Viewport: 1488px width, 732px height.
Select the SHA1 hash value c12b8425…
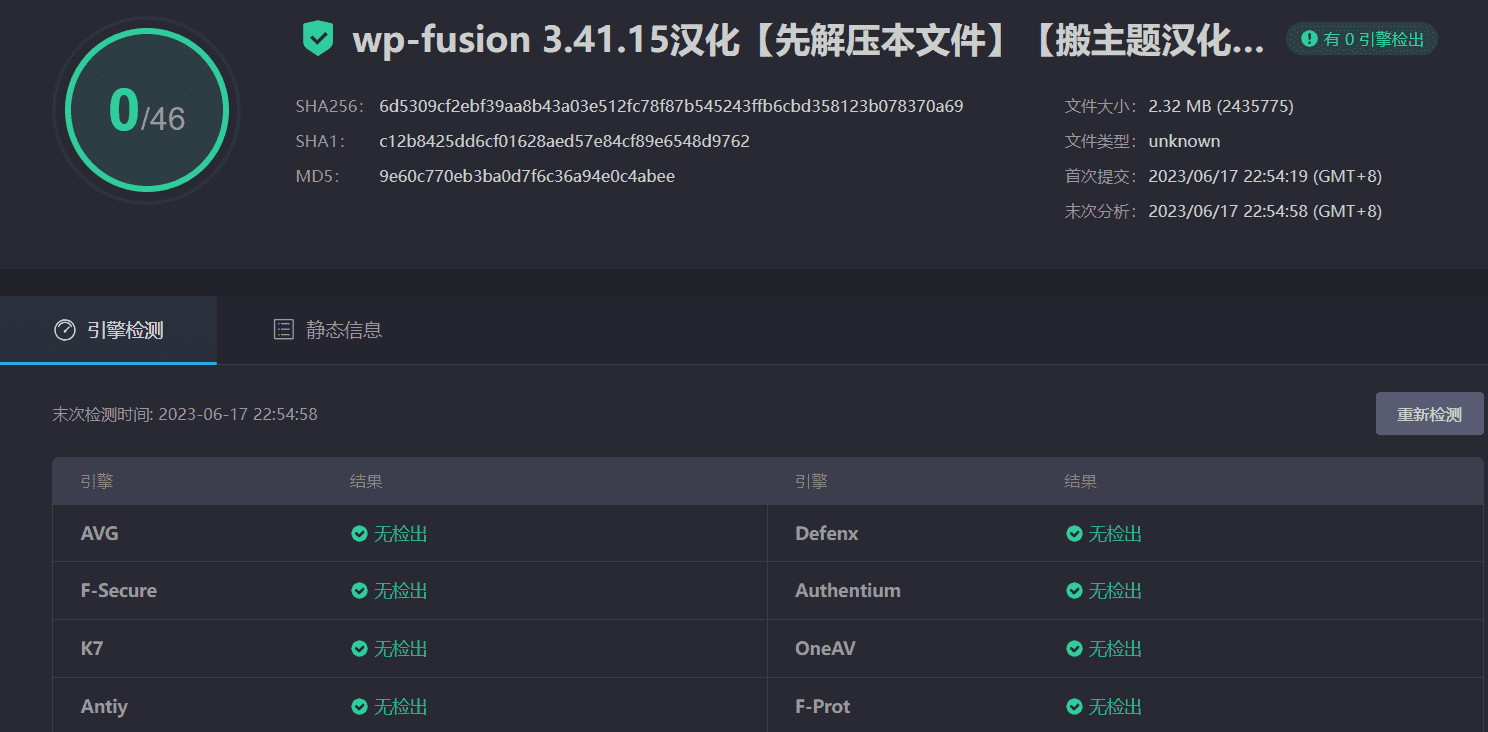click(x=564, y=141)
